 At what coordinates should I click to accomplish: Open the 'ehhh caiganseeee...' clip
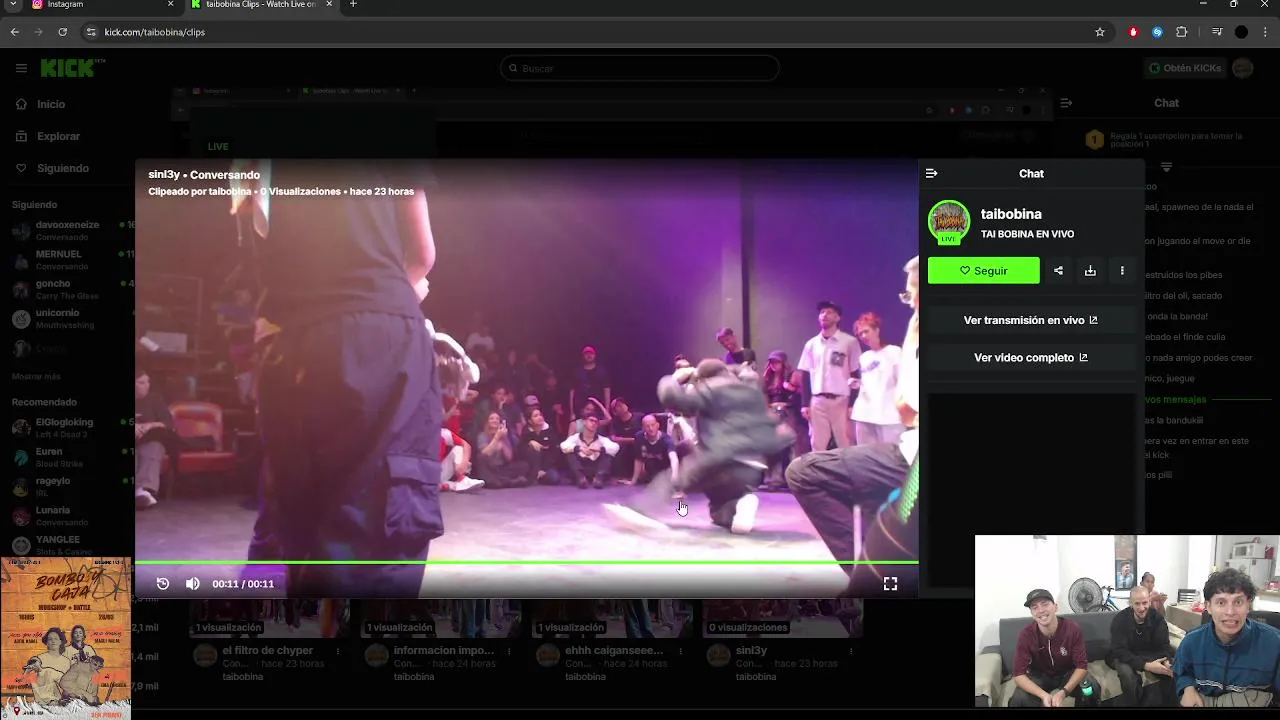(615, 650)
